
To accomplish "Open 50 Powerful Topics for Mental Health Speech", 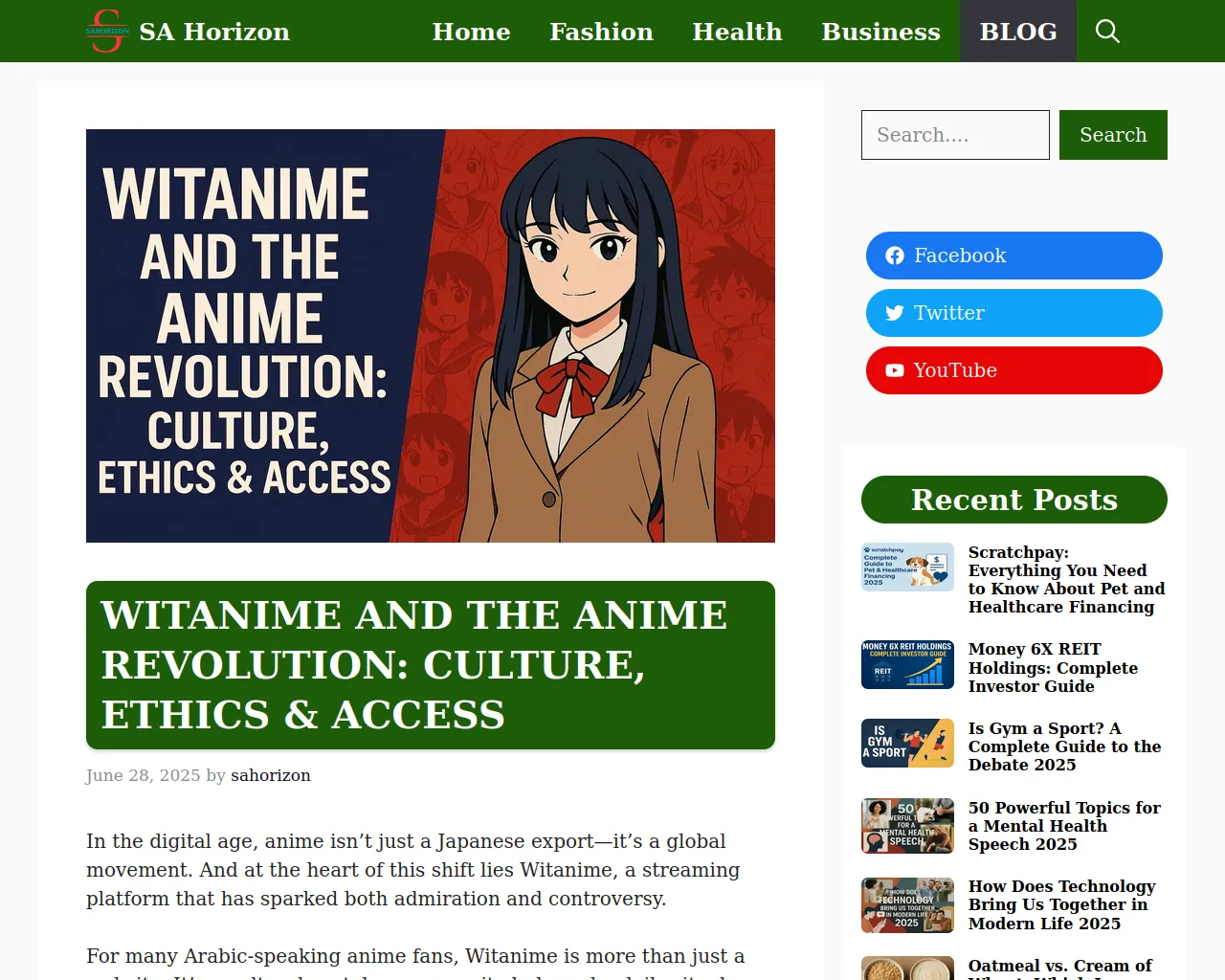I will click(x=1064, y=826).
